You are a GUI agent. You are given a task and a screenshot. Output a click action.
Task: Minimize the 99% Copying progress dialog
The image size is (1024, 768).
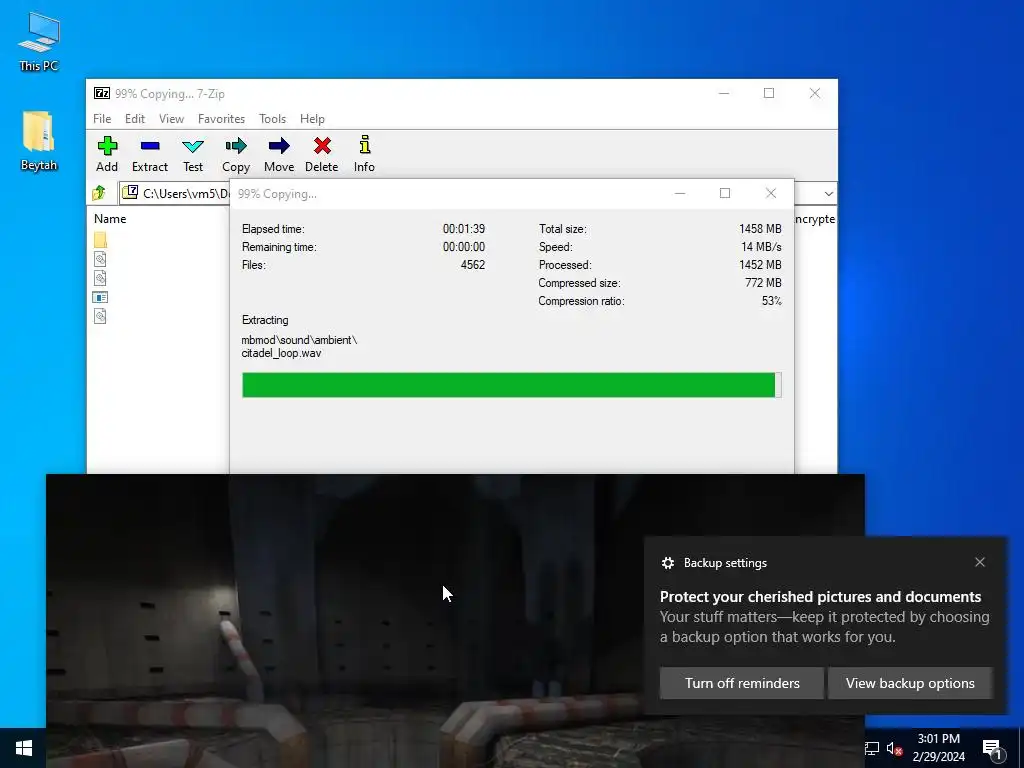pos(680,193)
